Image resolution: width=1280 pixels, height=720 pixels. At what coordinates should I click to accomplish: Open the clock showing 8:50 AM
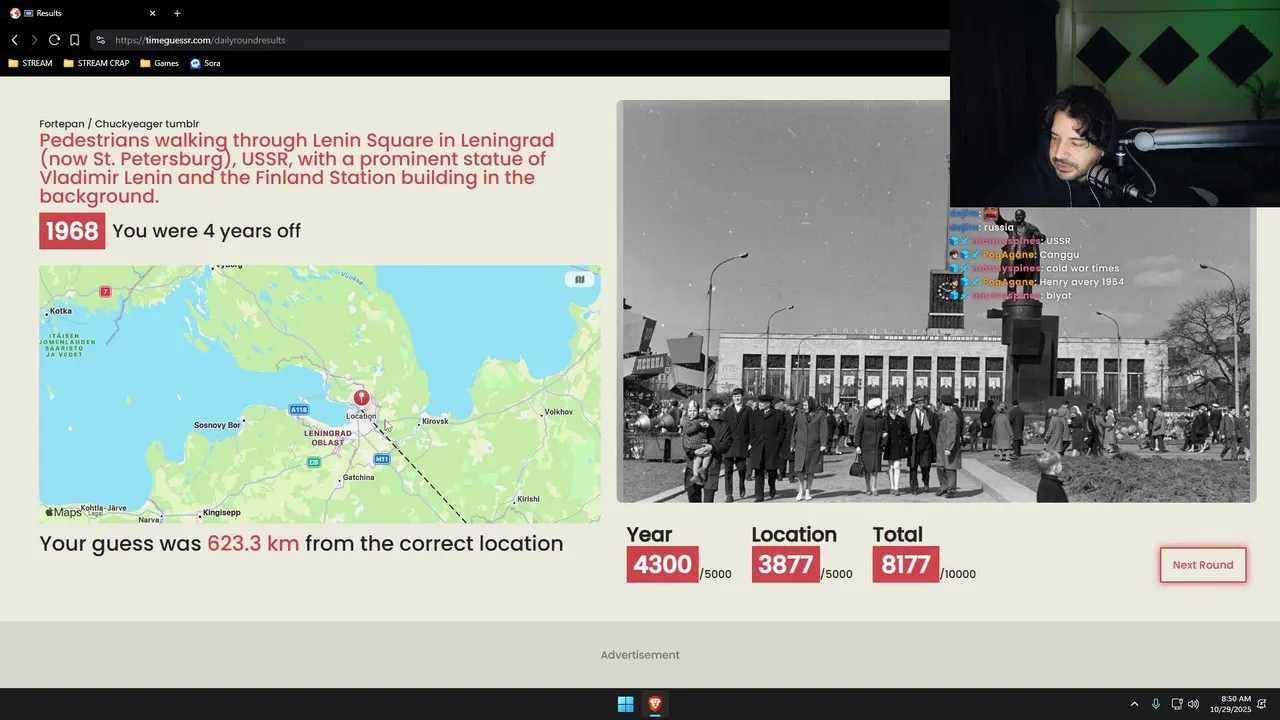(x=1230, y=704)
